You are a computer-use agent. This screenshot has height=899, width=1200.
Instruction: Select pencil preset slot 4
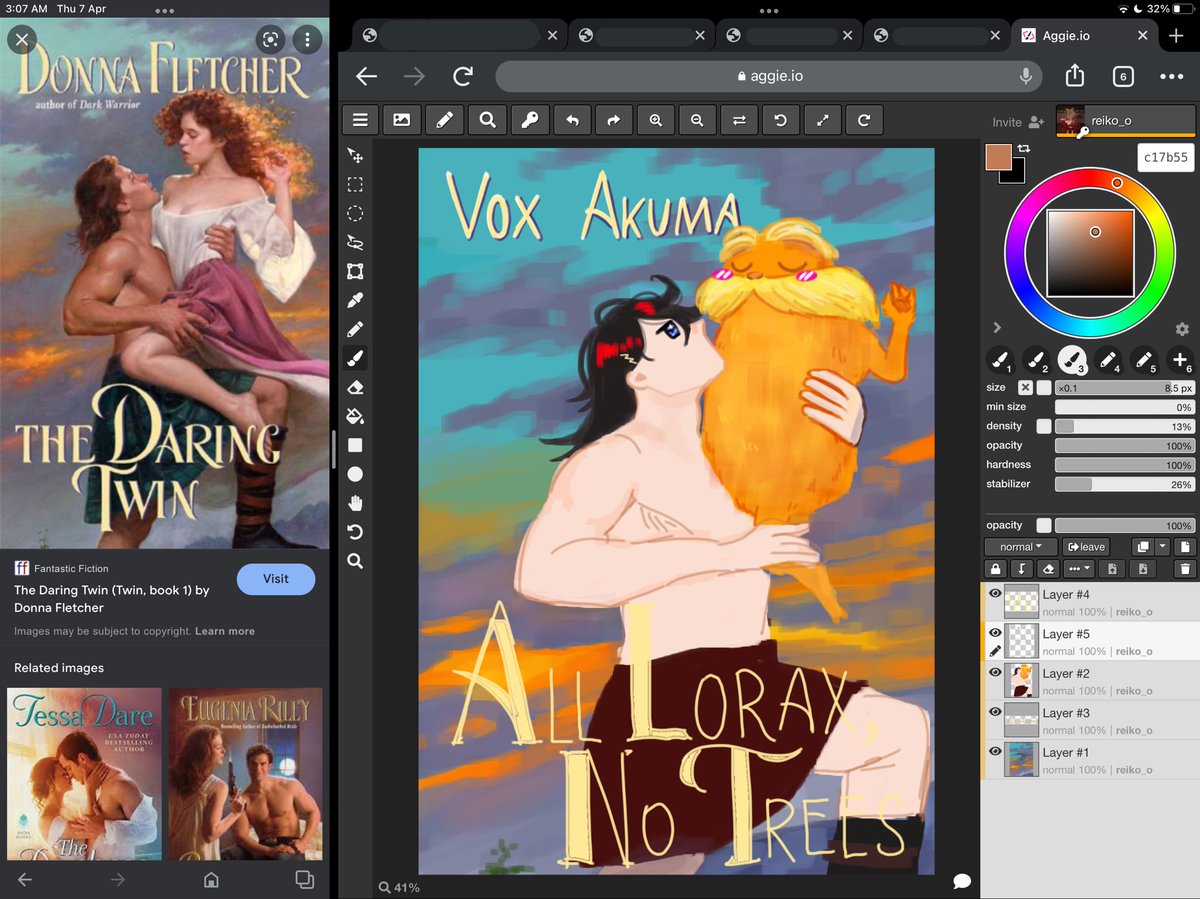[1108, 360]
